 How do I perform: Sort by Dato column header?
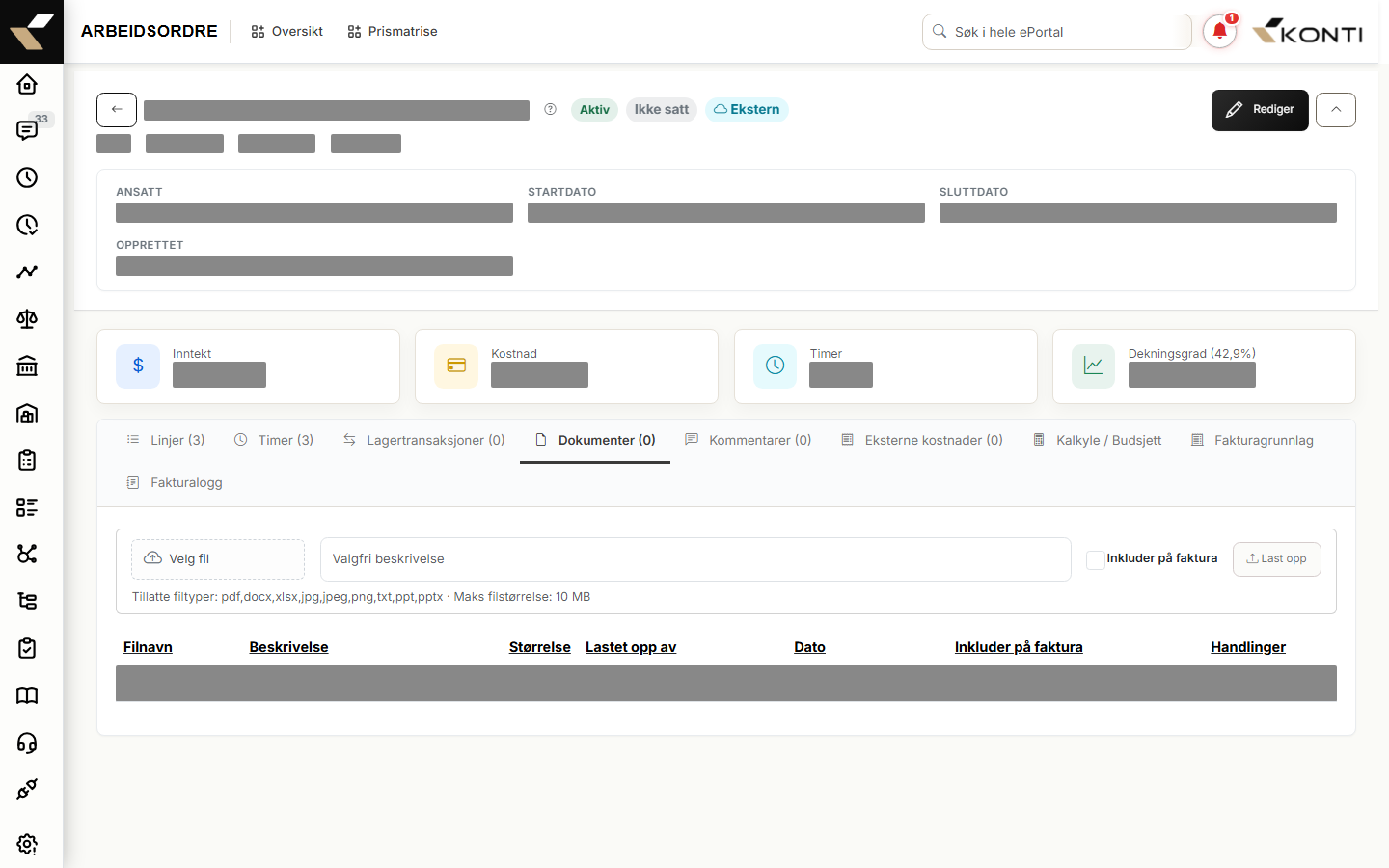click(x=809, y=647)
